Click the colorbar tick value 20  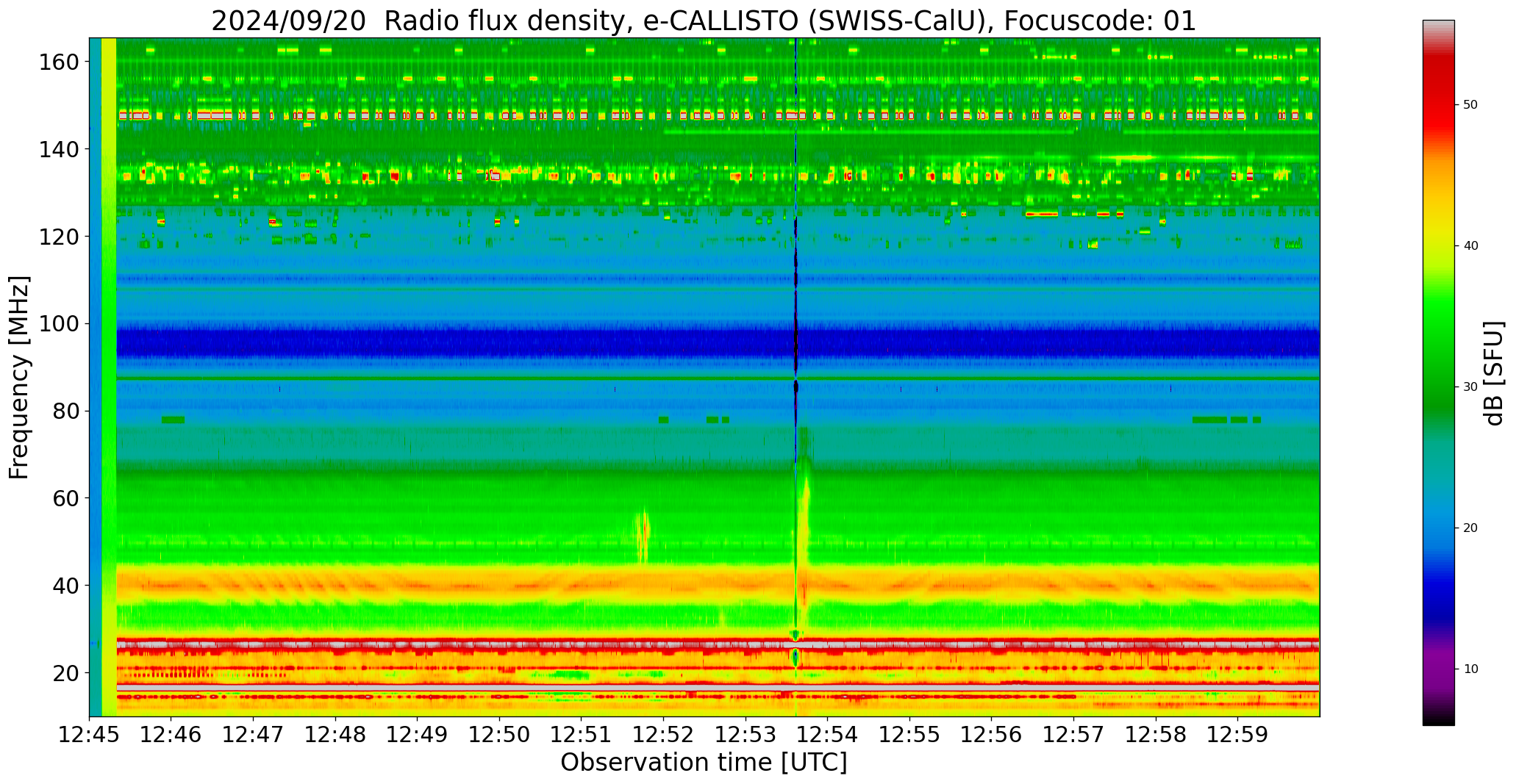pos(1470,528)
